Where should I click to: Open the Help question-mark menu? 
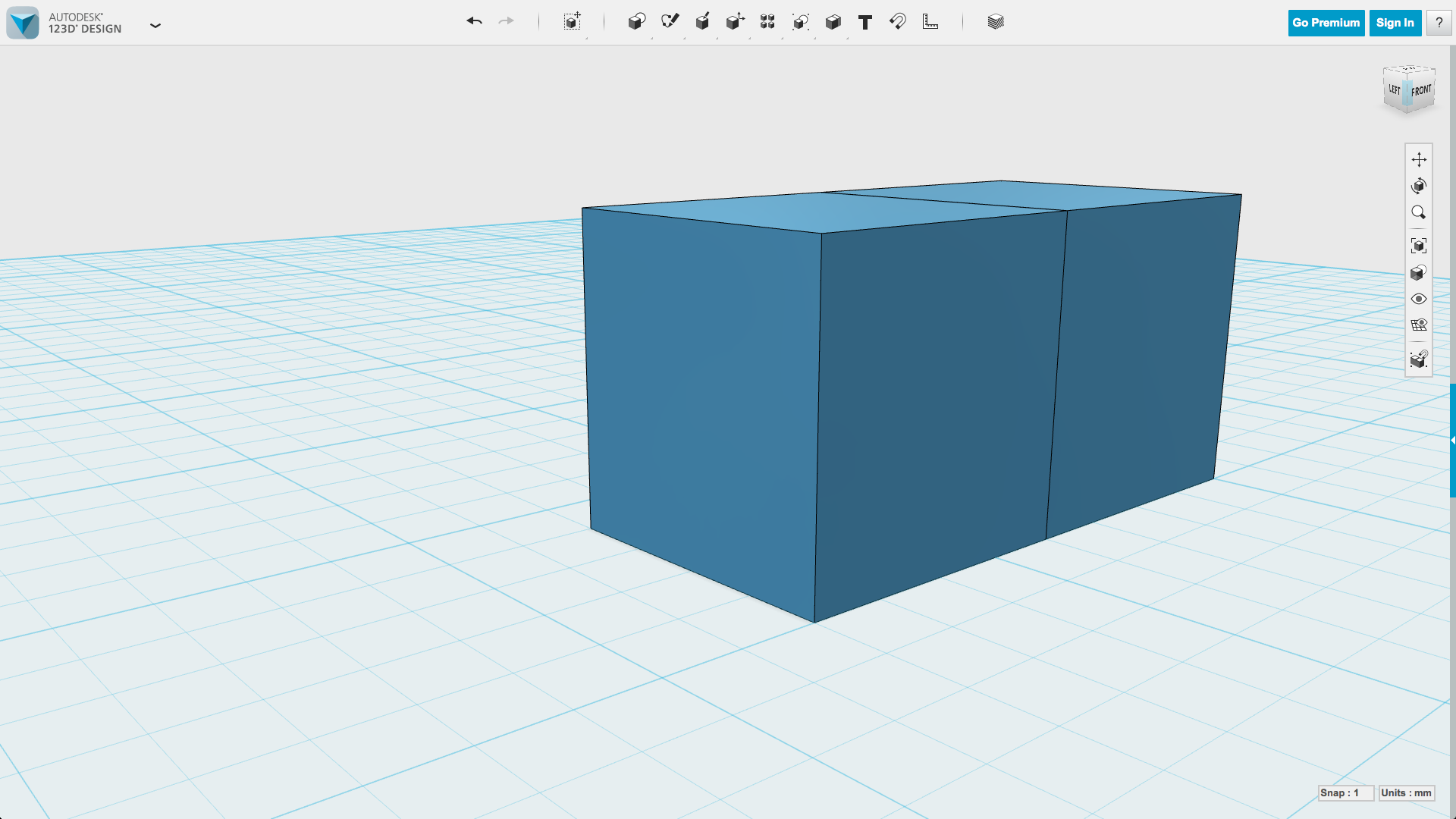click(x=1439, y=22)
